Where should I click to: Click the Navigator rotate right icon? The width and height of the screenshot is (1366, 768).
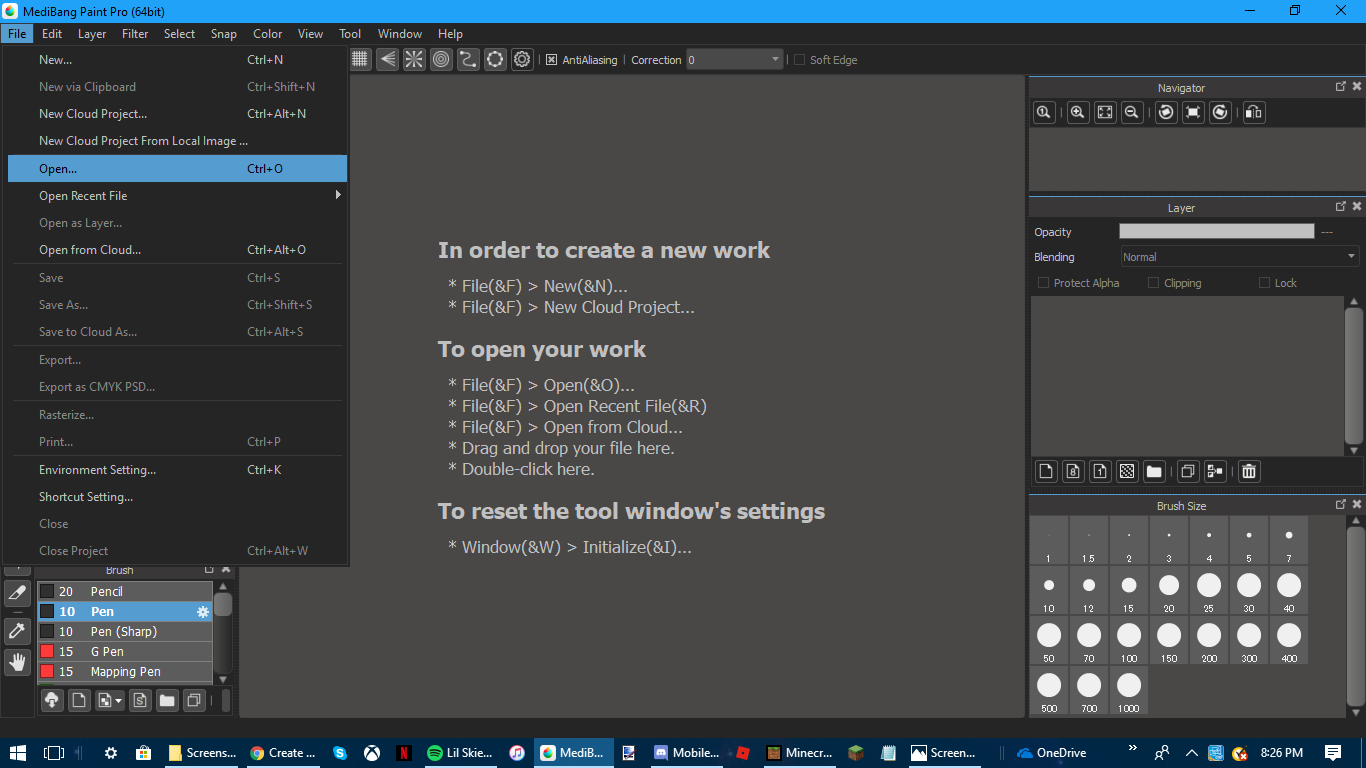pos(1220,113)
